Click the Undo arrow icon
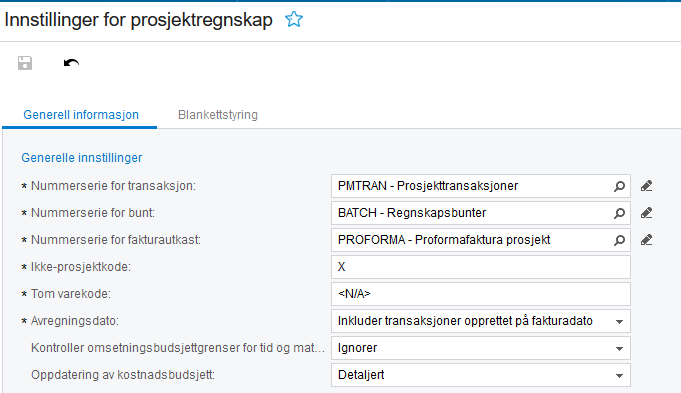681x393 pixels. (x=71, y=63)
